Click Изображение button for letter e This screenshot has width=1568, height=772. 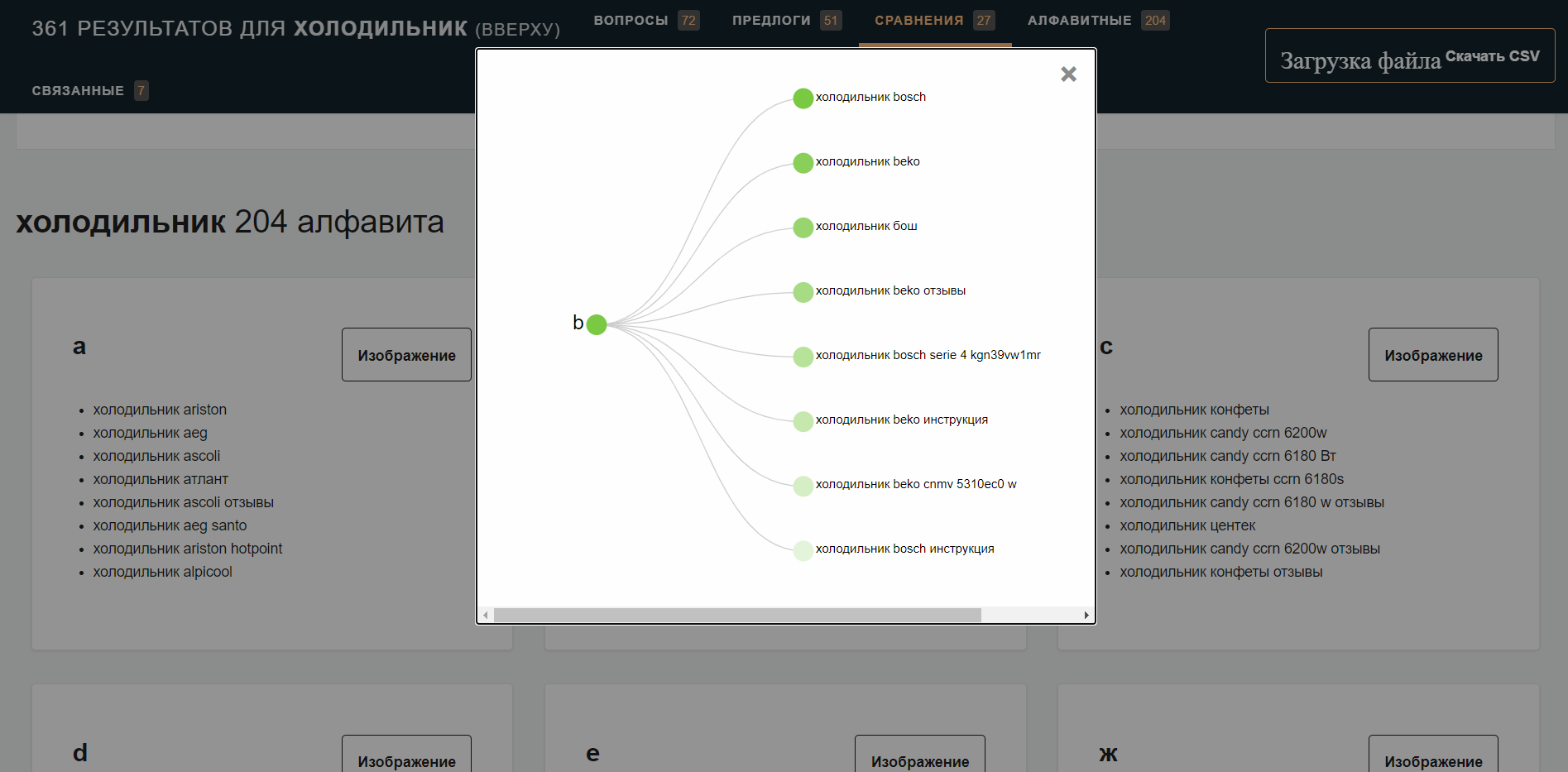(x=919, y=754)
